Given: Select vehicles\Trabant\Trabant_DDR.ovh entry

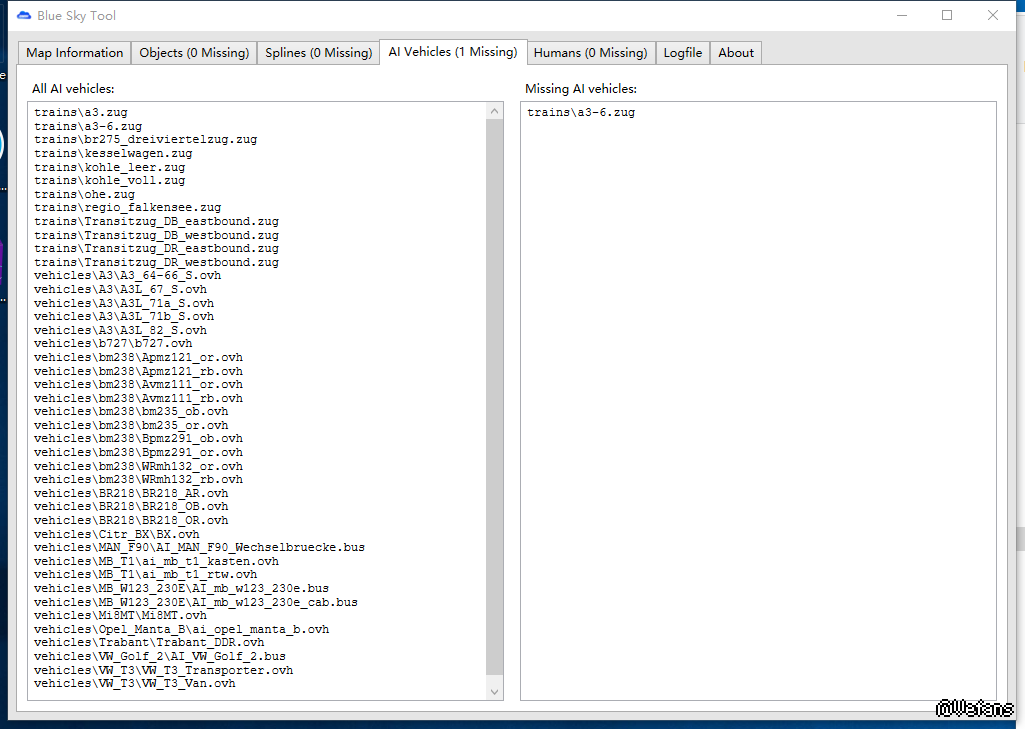Looking at the screenshot, I should coord(149,643).
